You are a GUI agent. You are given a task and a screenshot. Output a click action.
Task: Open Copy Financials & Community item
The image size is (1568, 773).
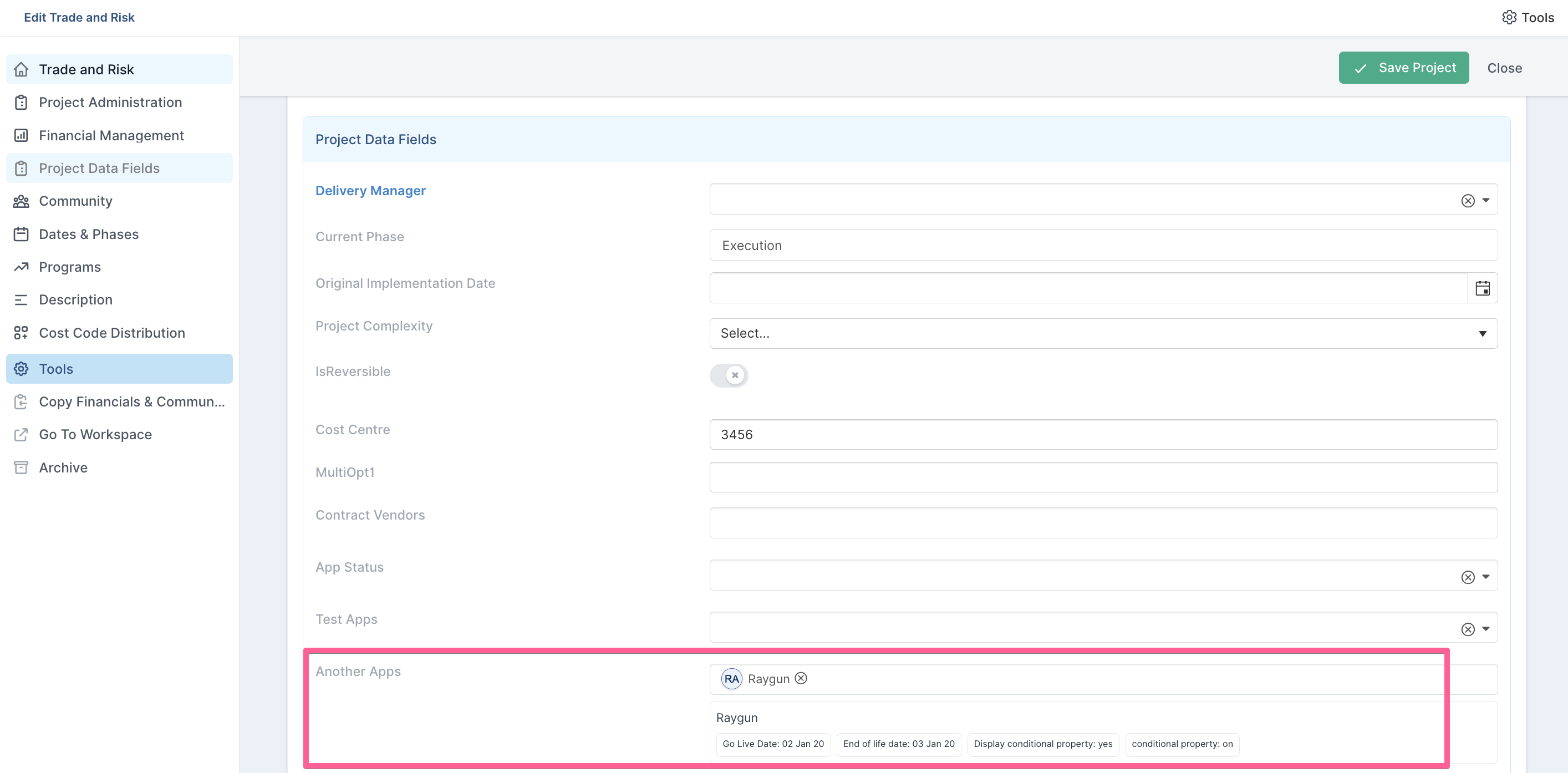[x=119, y=401]
